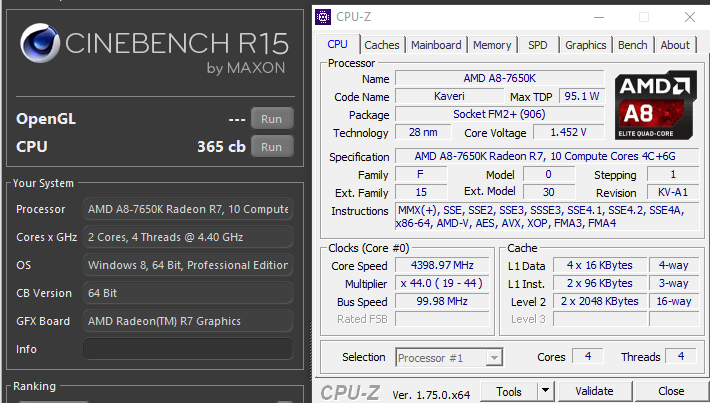710x403 pixels.
Task: Run the OpenGL benchmark
Action: tap(271, 118)
